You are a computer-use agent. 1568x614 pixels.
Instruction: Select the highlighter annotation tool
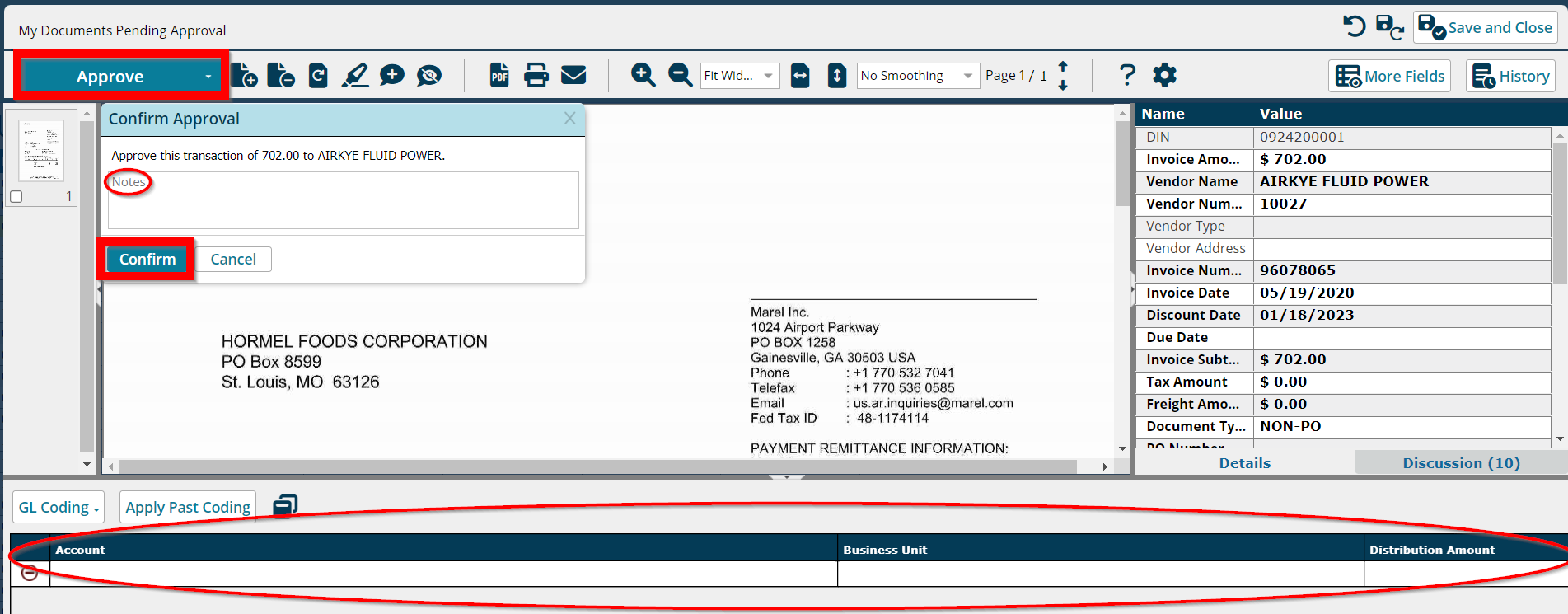pos(355,76)
